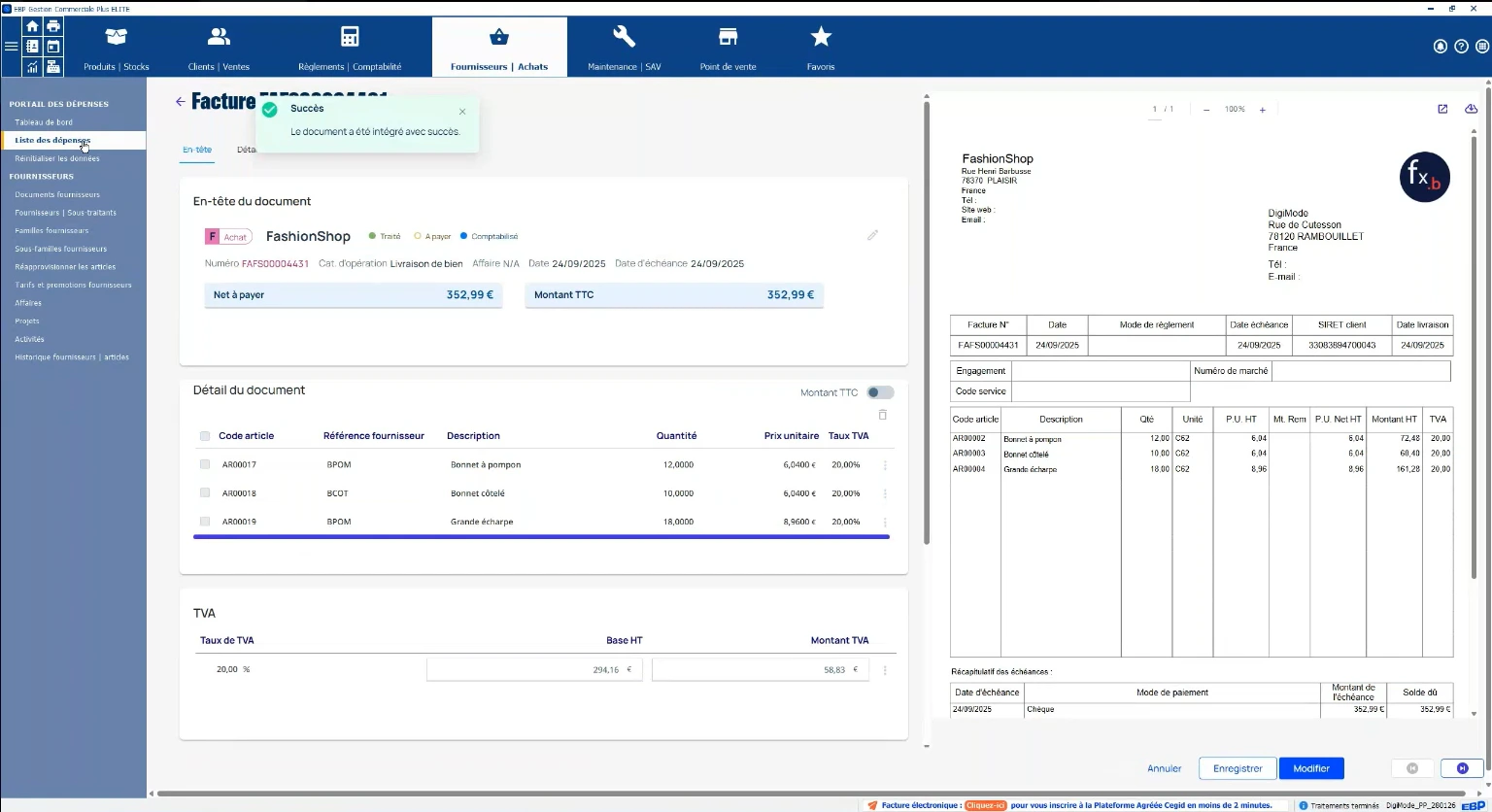
Task: Download the invoice via the cloud icon
Action: pos(1471,109)
